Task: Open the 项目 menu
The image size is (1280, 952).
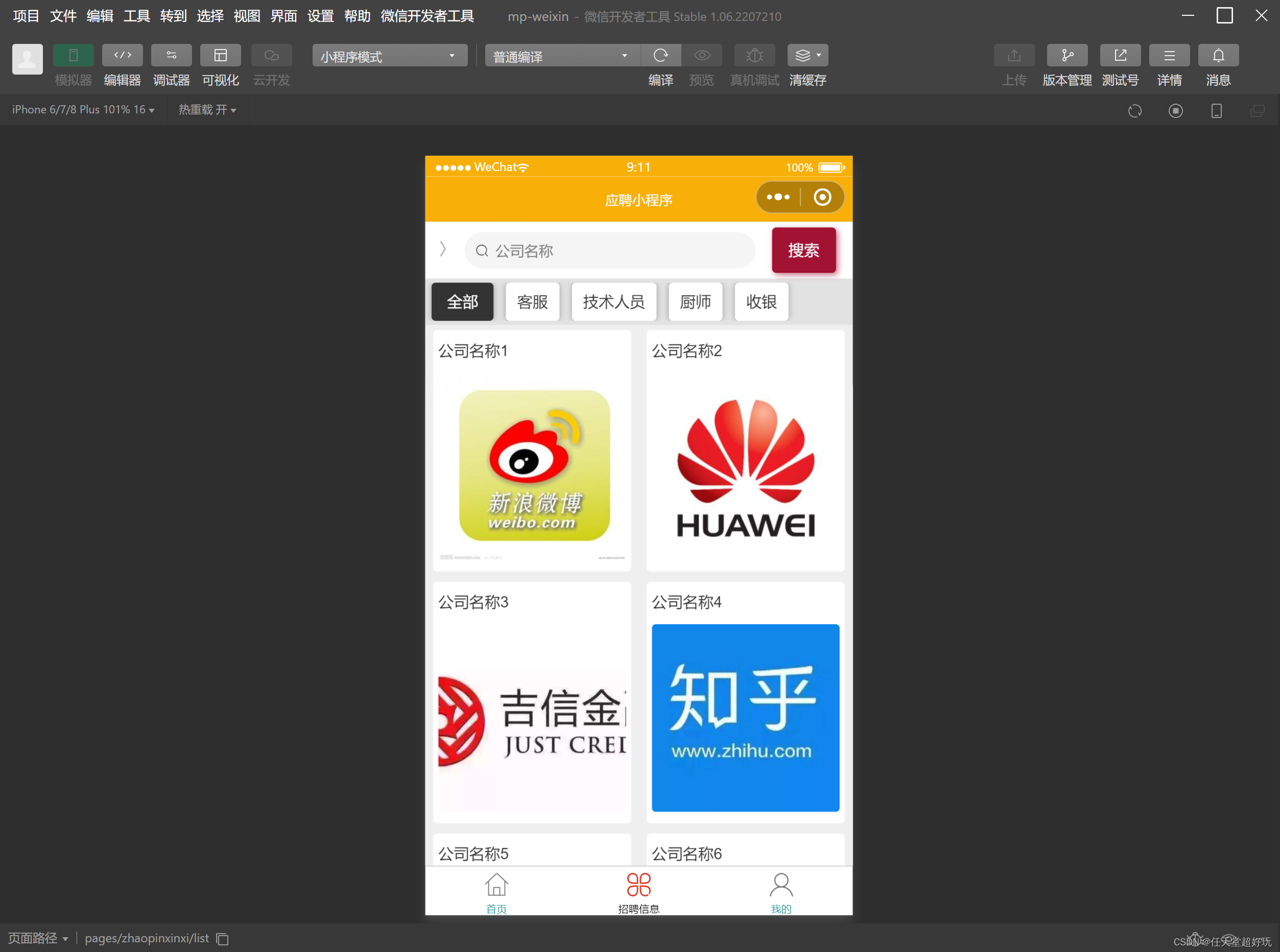Action: (x=26, y=16)
